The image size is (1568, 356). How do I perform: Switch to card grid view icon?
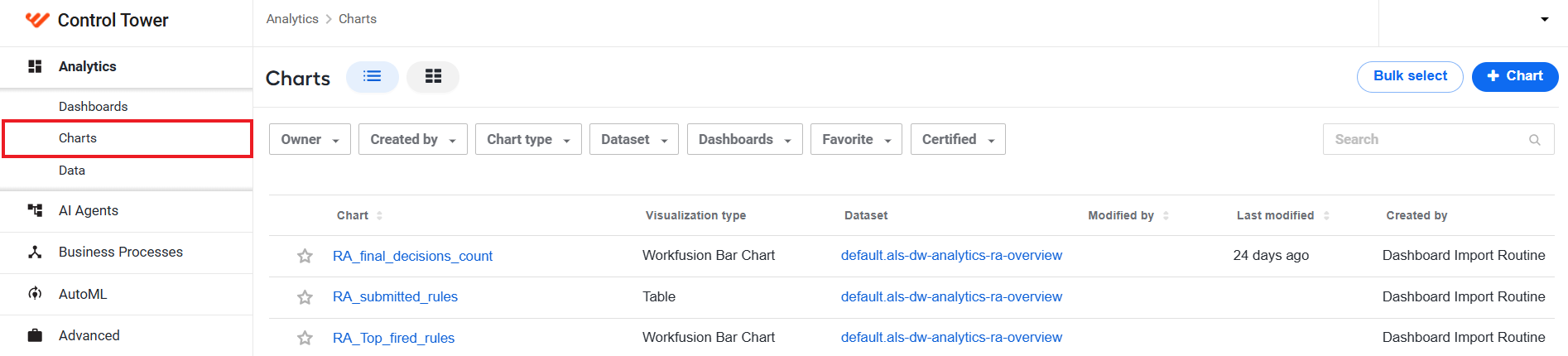(433, 76)
